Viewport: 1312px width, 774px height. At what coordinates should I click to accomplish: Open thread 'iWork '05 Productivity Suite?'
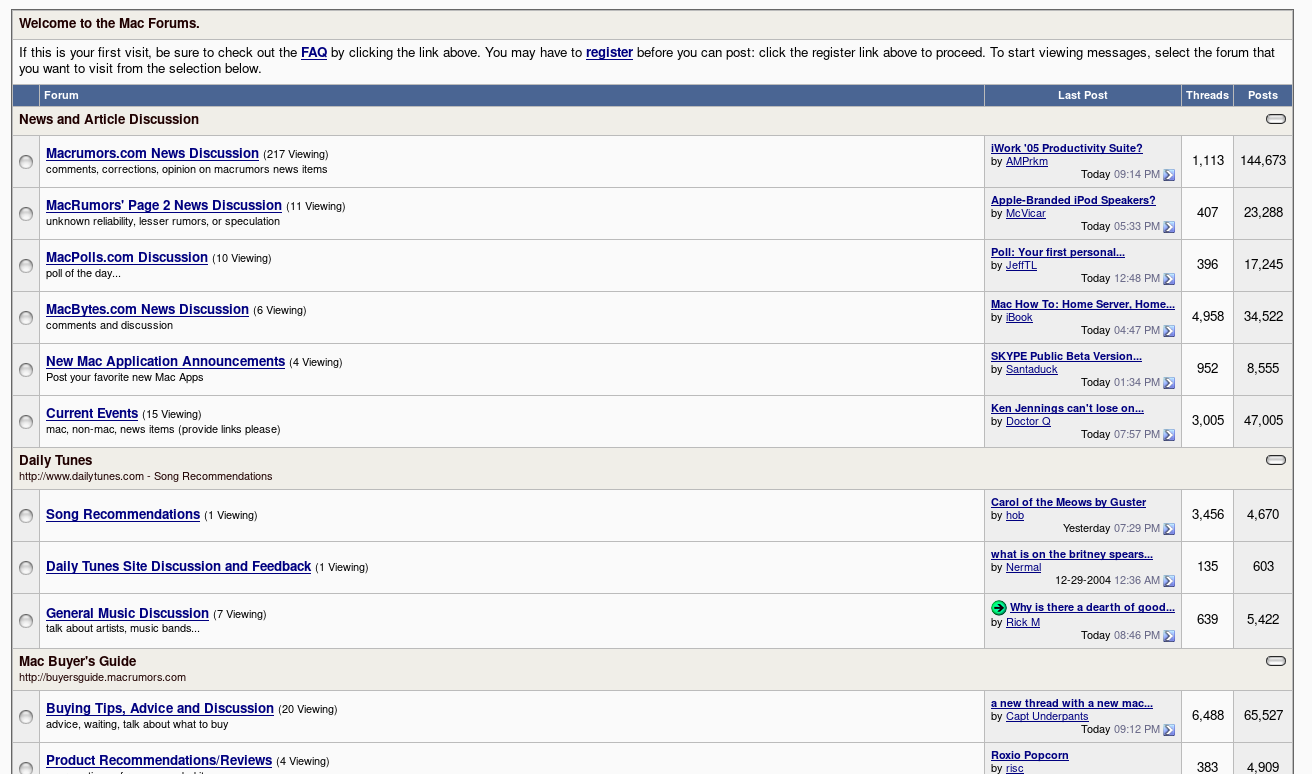click(x=1066, y=148)
